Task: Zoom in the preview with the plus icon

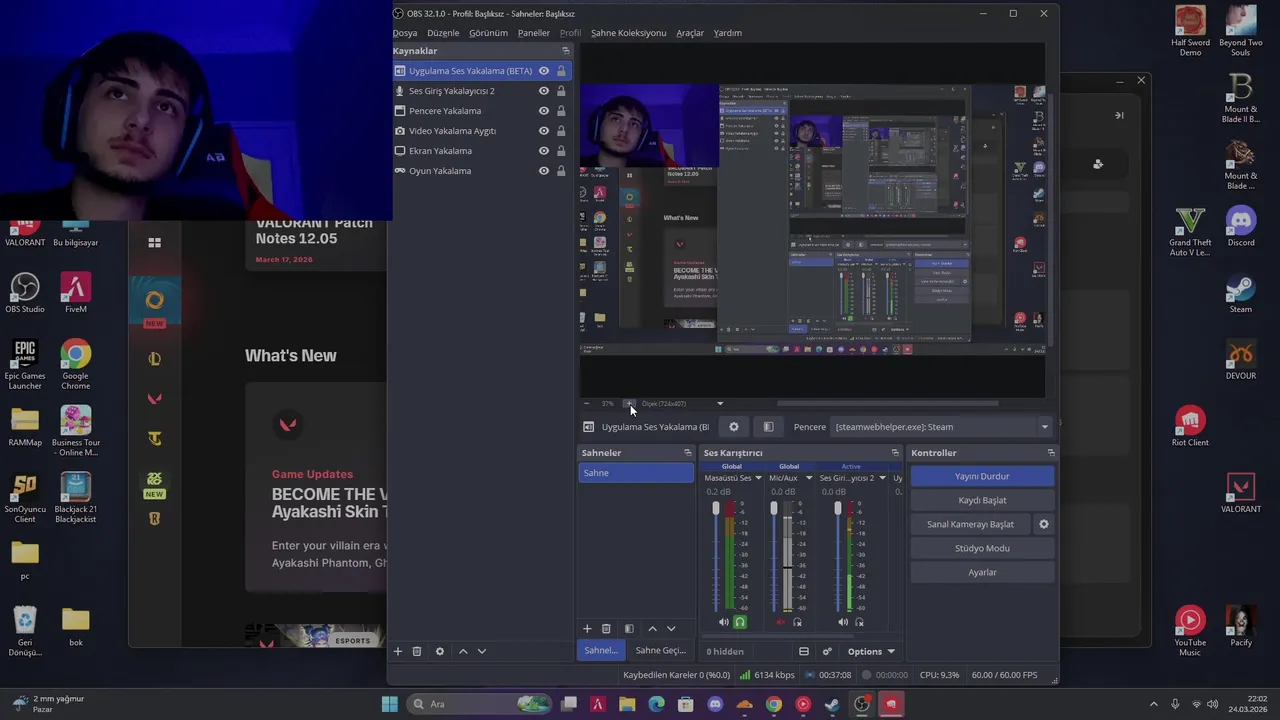Action: point(628,404)
